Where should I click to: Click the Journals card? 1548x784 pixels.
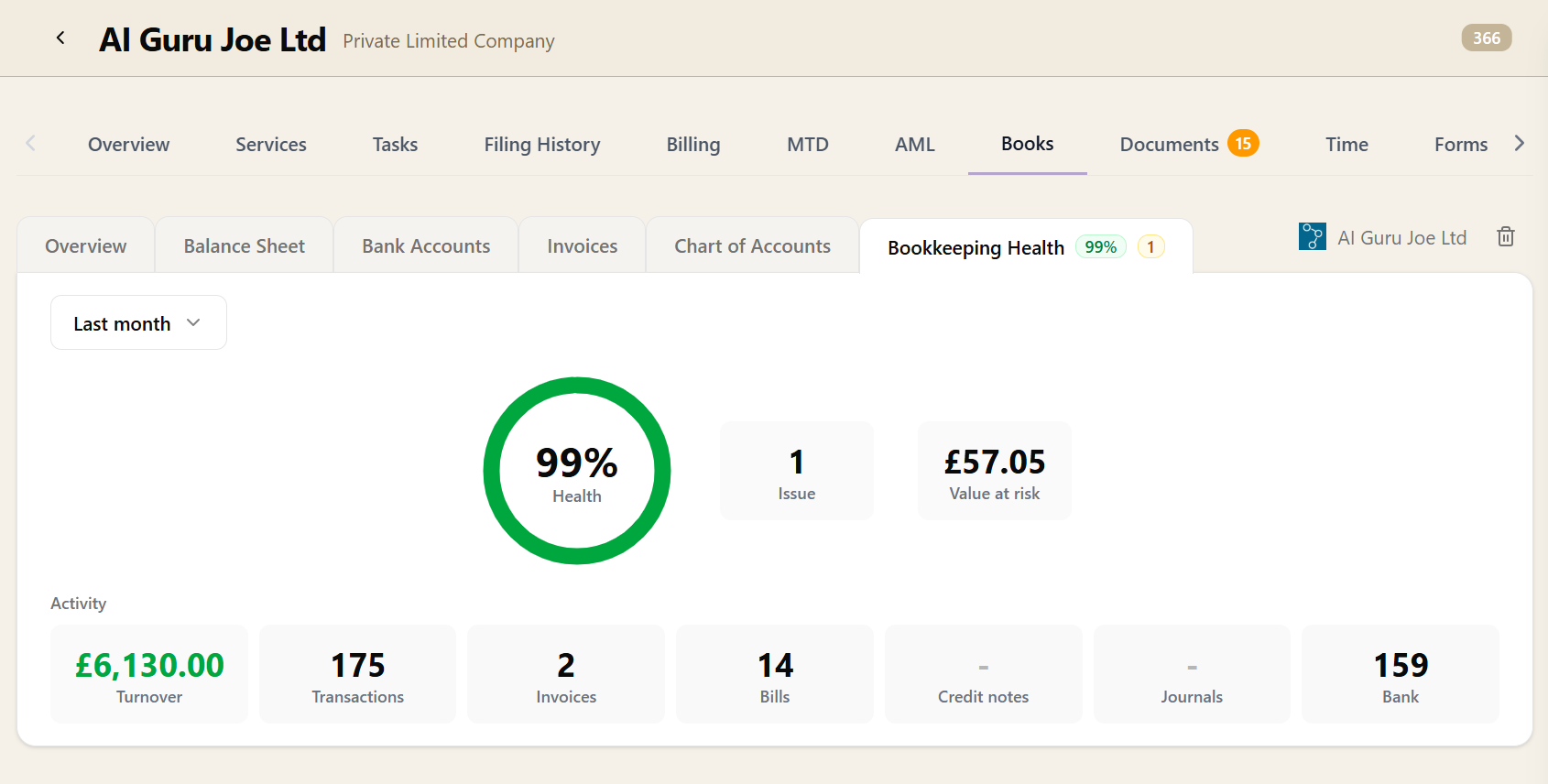1192,674
